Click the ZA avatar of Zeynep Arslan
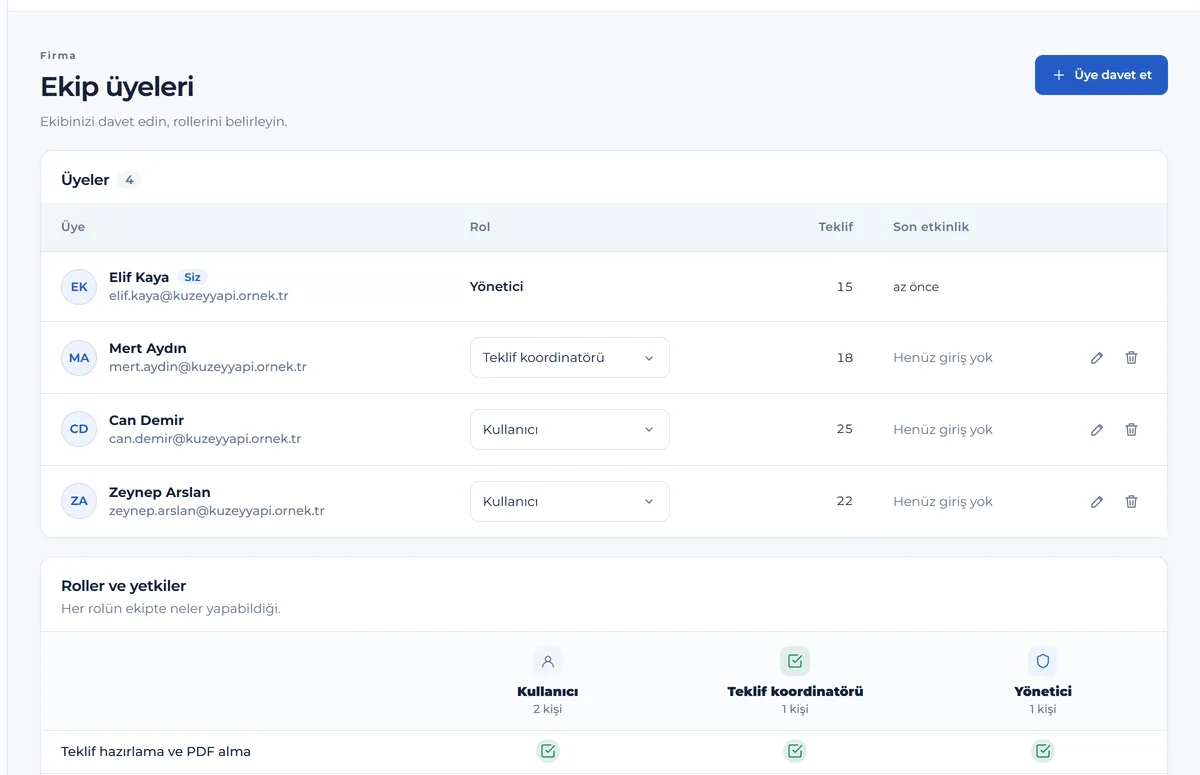Image resolution: width=1200 pixels, height=775 pixels. coord(79,502)
